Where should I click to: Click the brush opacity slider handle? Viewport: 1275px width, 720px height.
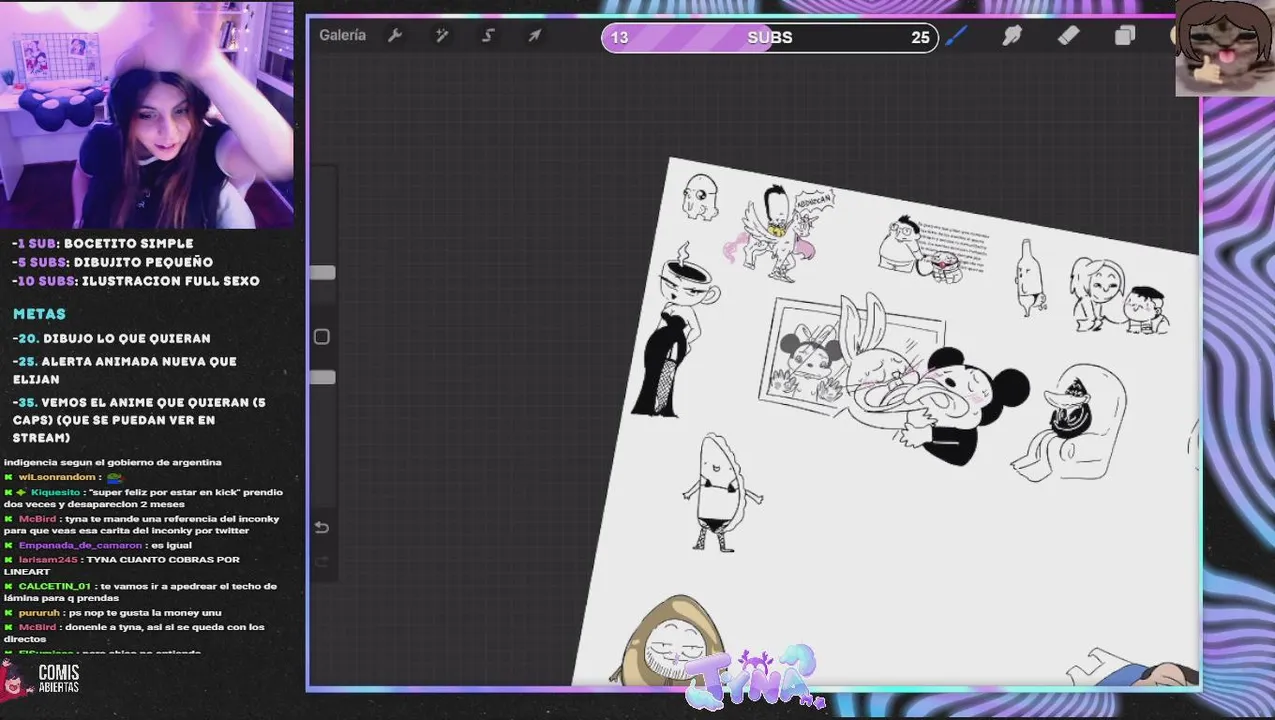[x=322, y=377]
